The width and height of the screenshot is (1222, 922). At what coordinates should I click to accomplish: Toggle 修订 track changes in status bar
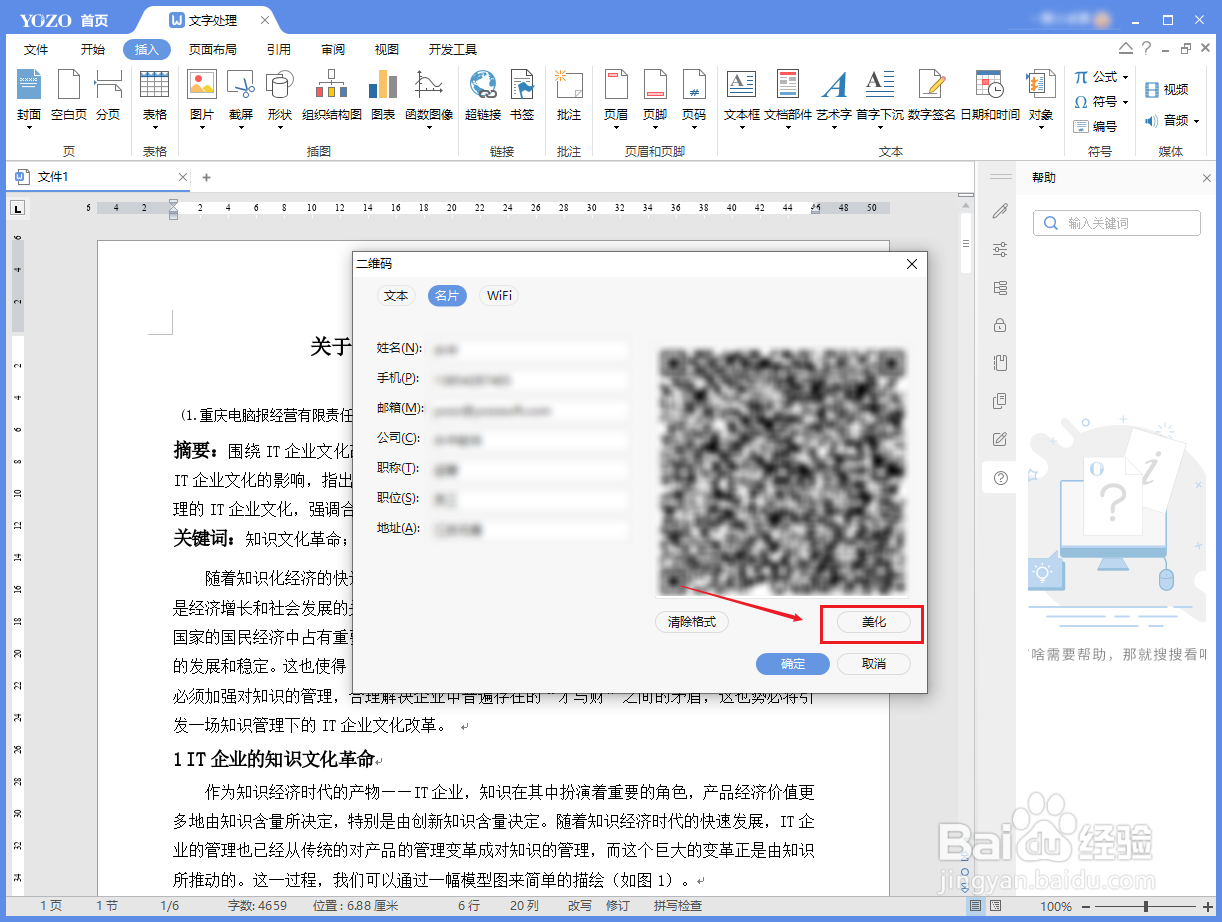[617, 906]
